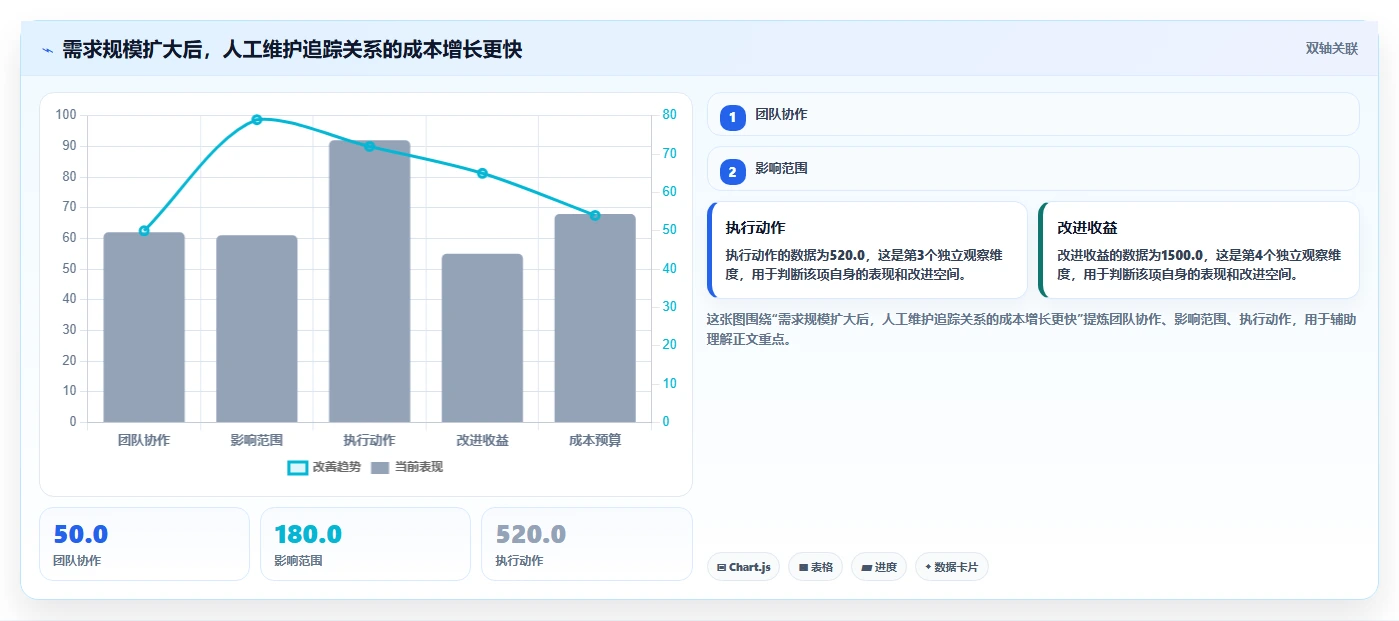Select the 改进收益 bar in the chart

(x=482, y=338)
